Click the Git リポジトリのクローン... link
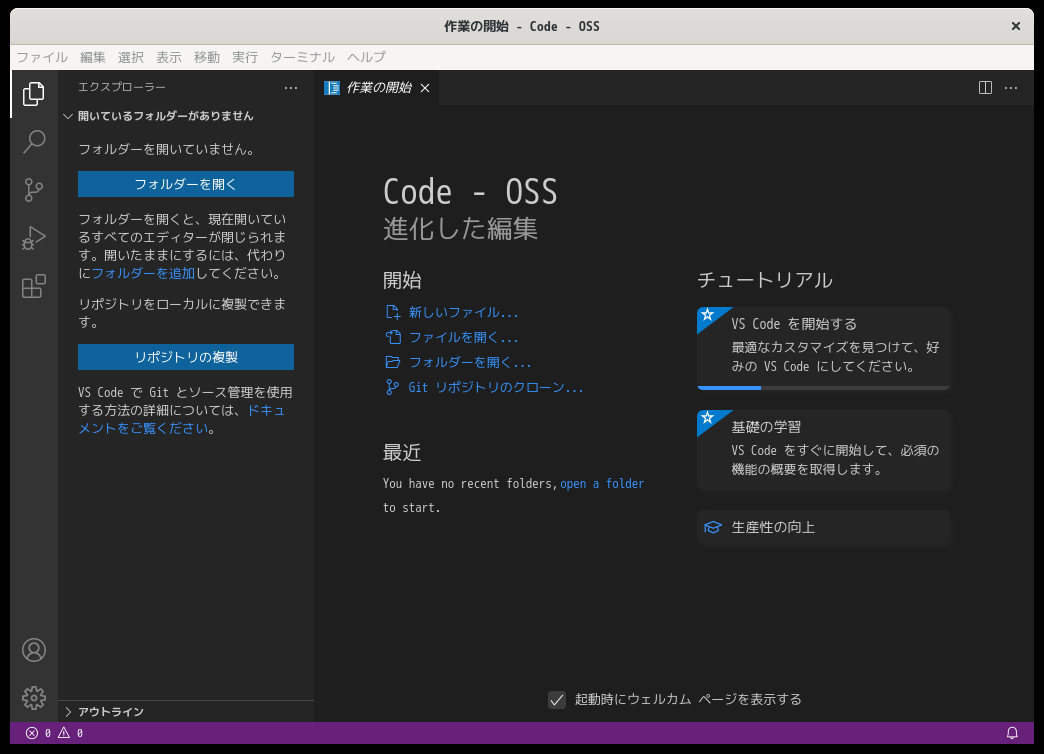This screenshot has width=1044, height=754. click(x=496, y=387)
